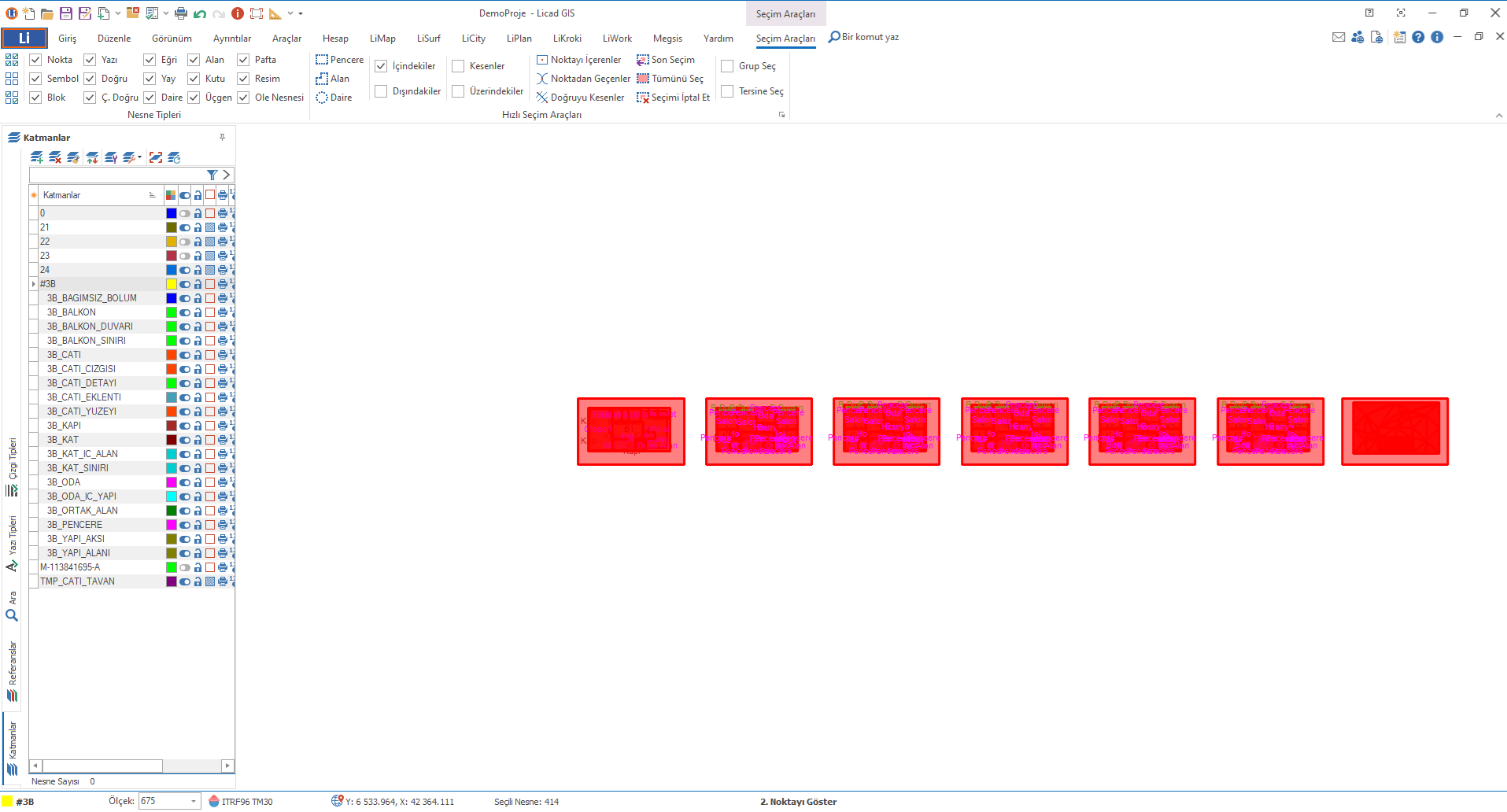Open the LiMap tab
Viewport: 1507px width, 812px height.
382,39
